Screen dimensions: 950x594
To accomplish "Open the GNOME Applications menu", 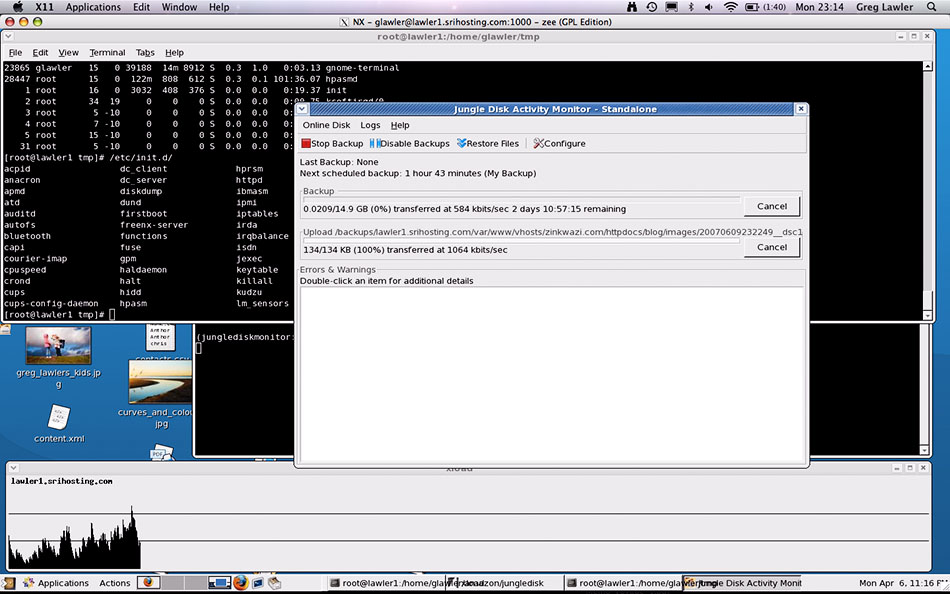I will (x=56, y=583).
